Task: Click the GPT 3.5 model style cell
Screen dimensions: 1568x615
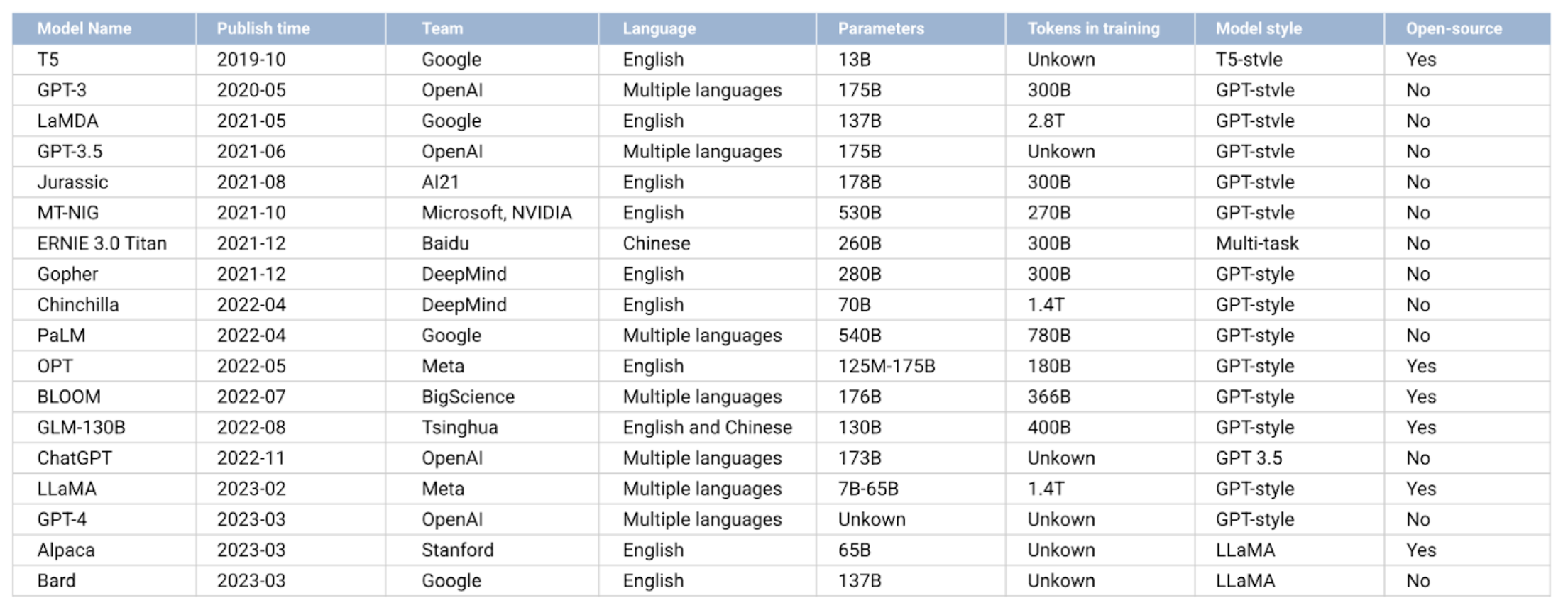Action: tap(1290, 458)
